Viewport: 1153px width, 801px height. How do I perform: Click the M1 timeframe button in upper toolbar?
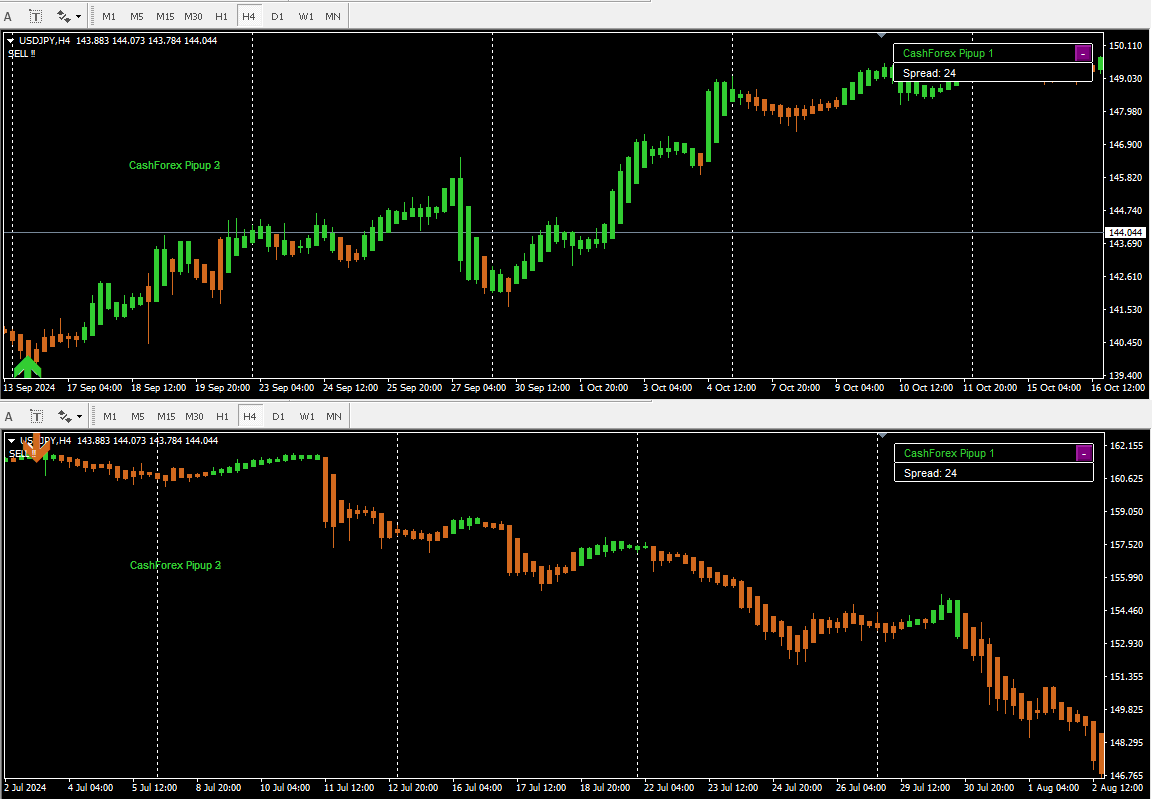click(x=109, y=16)
